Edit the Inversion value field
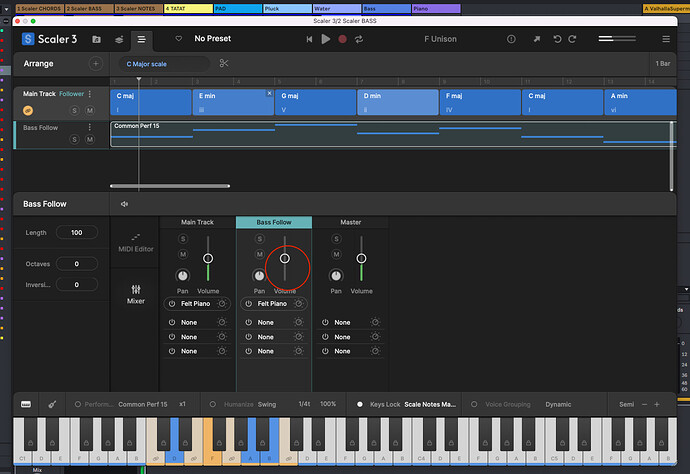This screenshot has width=690, height=474. pyautogui.click(x=77, y=285)
